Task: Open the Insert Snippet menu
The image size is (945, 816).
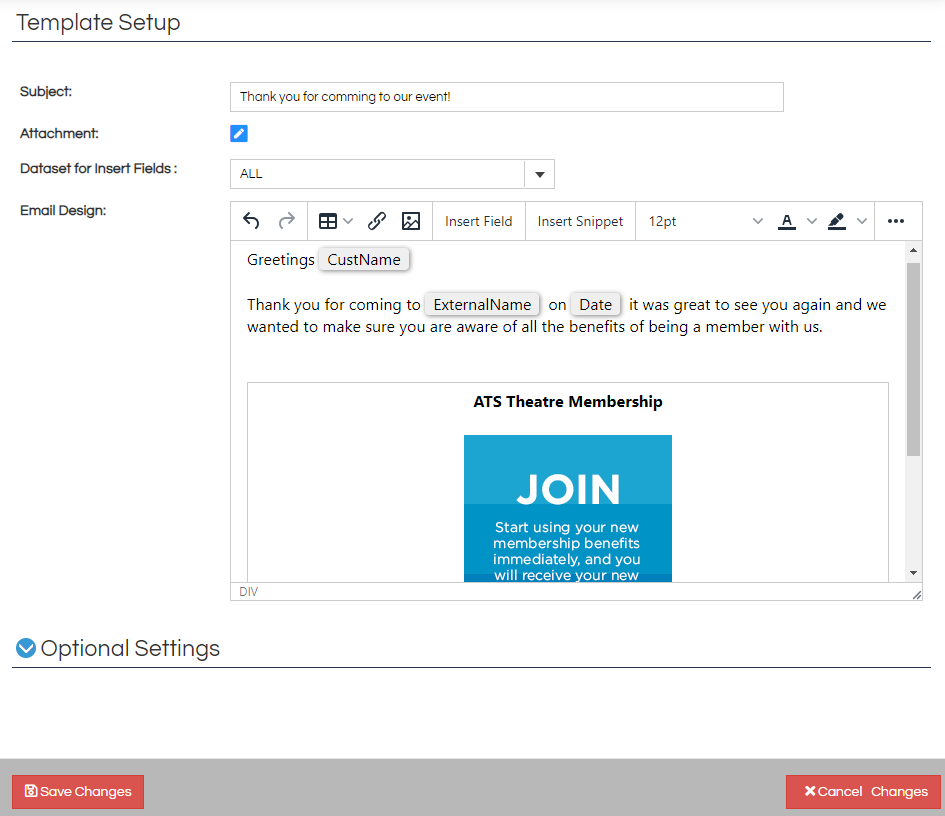Action: point(580,221)
